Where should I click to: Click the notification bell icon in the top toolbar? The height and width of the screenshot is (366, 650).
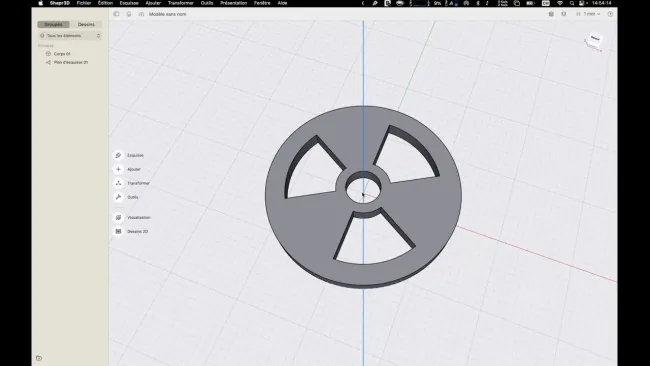pyautogui.click(x=129, y=14)
